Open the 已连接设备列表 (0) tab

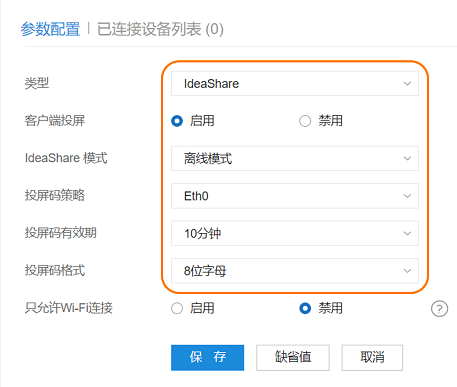tap(160, 29)
